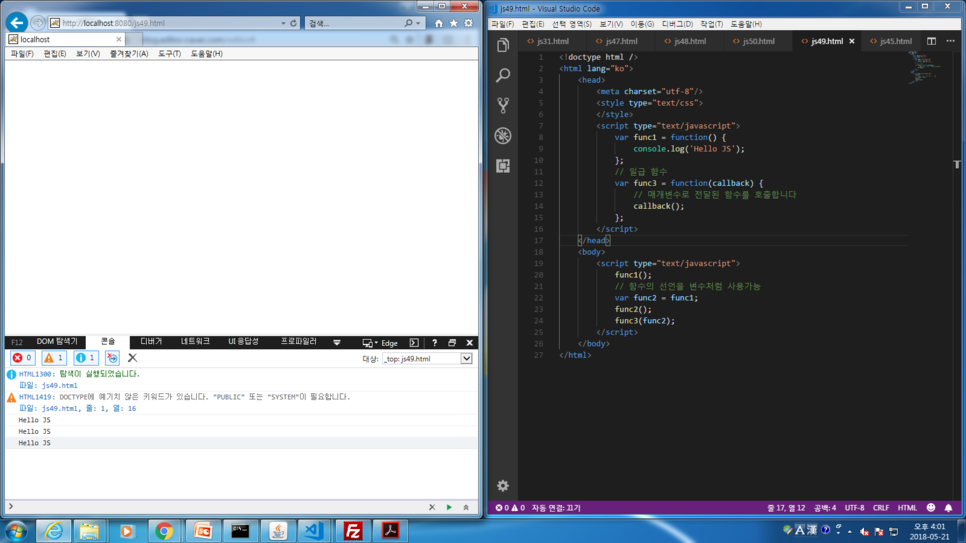The image size is (966, 543).
Task: Expand more F12 tools overflow arrow
Action: 337,343
